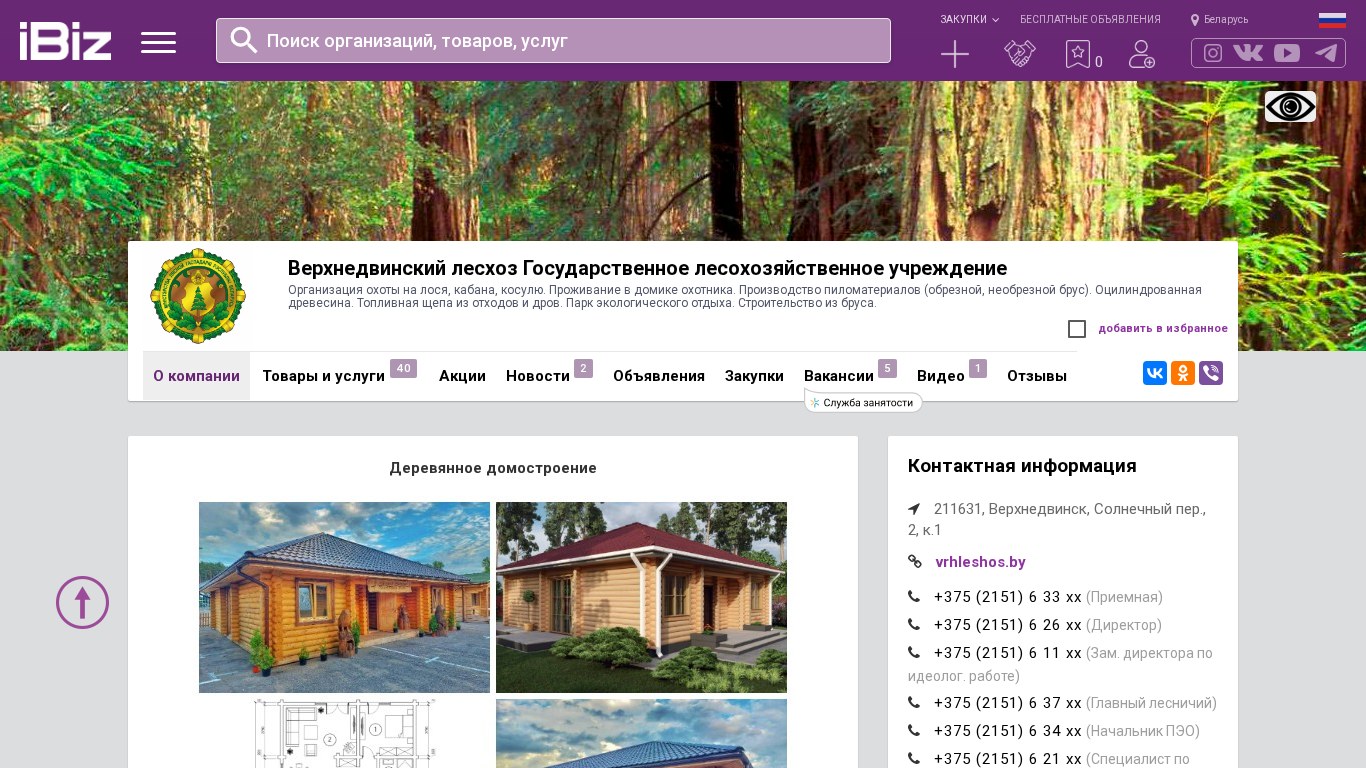The image size is (1366, 768).
Task: Open the floor plan drawing thumbnail
Action: coord(344,733)
